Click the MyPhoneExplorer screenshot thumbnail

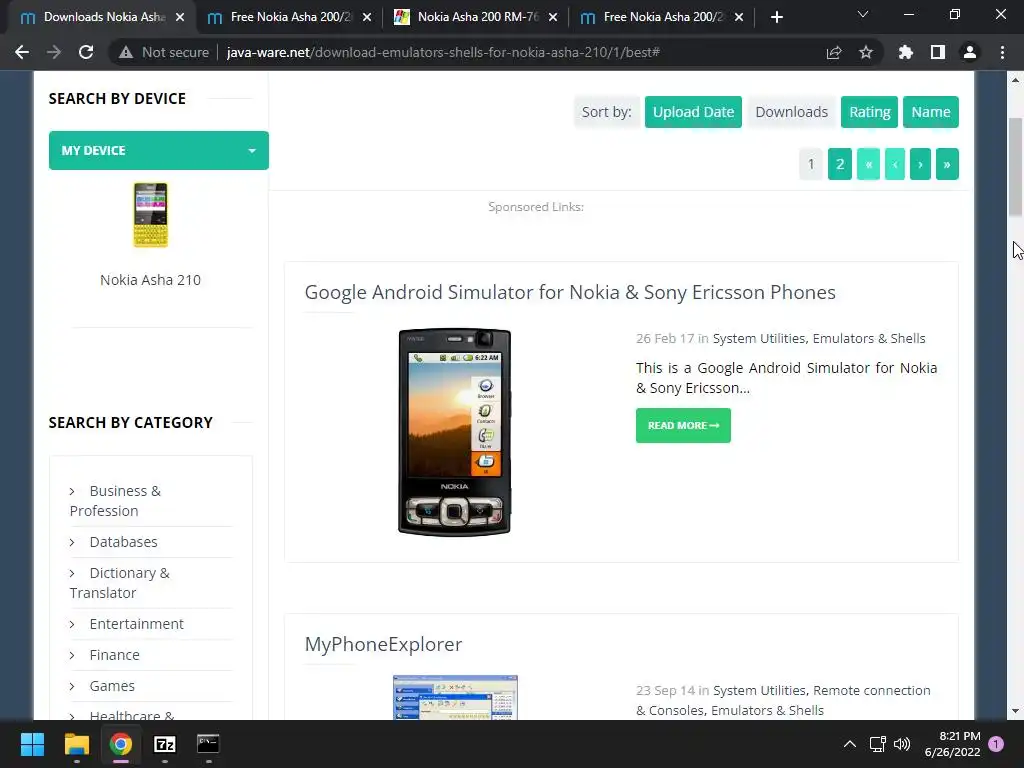point(455,697)
